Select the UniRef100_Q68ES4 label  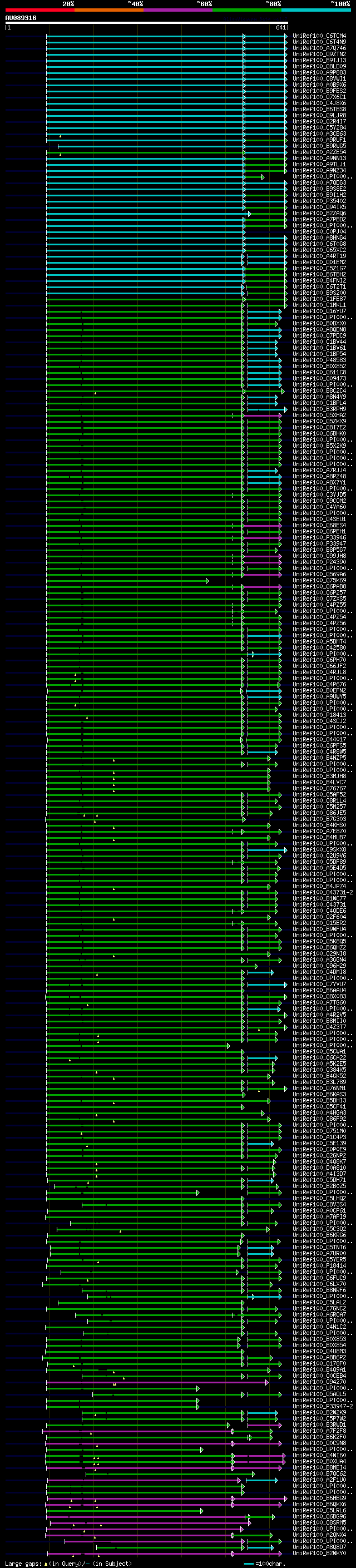pos(319,526)
